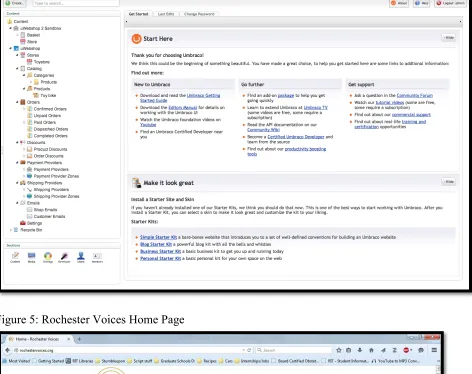Open the Settings section color wheel icon
Viewport: 472px width, 374px height.
point(48,257)
